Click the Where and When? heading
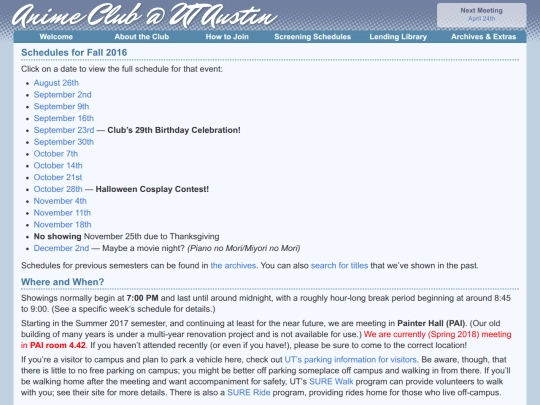 [62, 282]
